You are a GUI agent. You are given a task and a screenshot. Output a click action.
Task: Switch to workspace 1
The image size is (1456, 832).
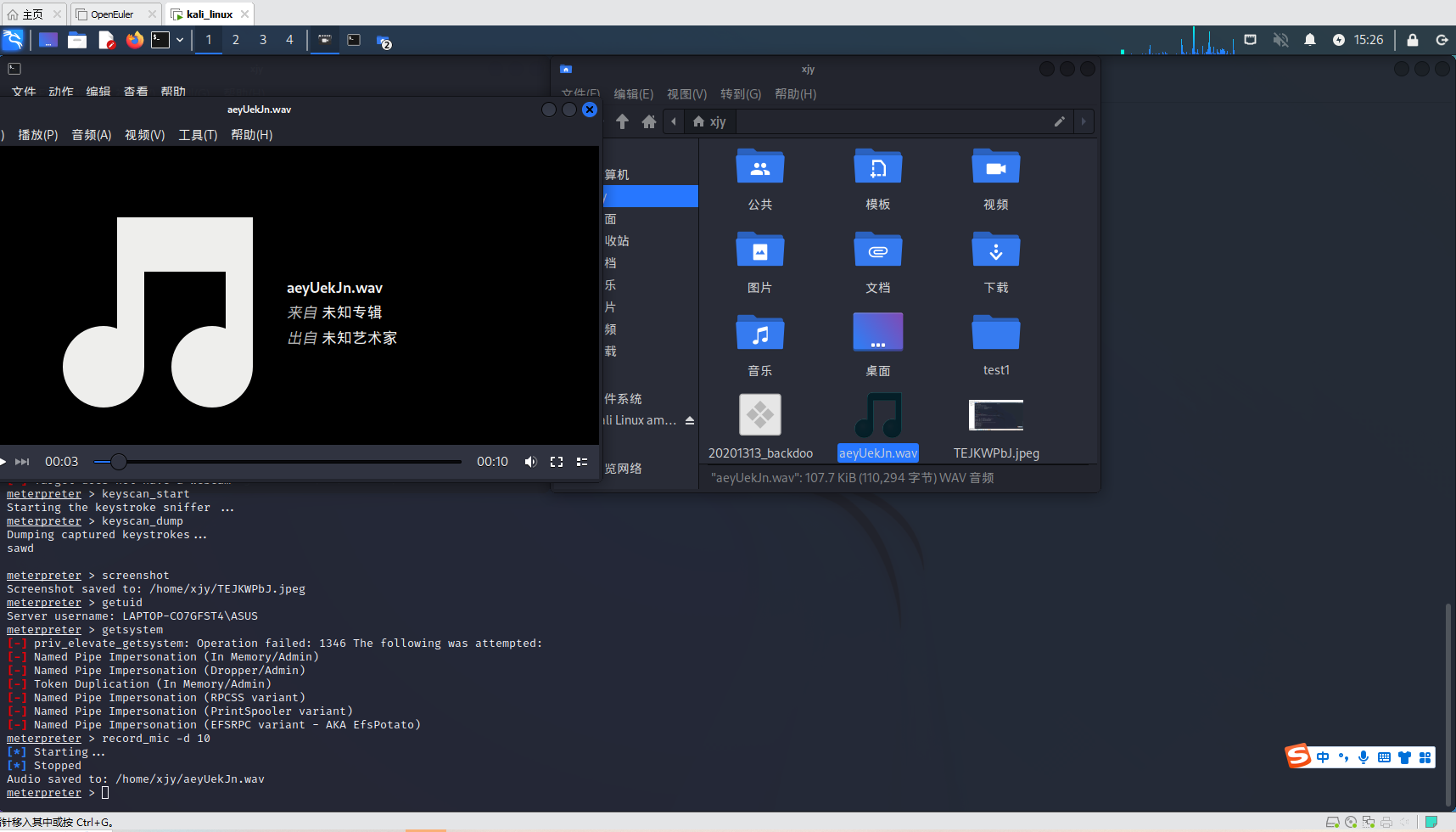point(209,40)
